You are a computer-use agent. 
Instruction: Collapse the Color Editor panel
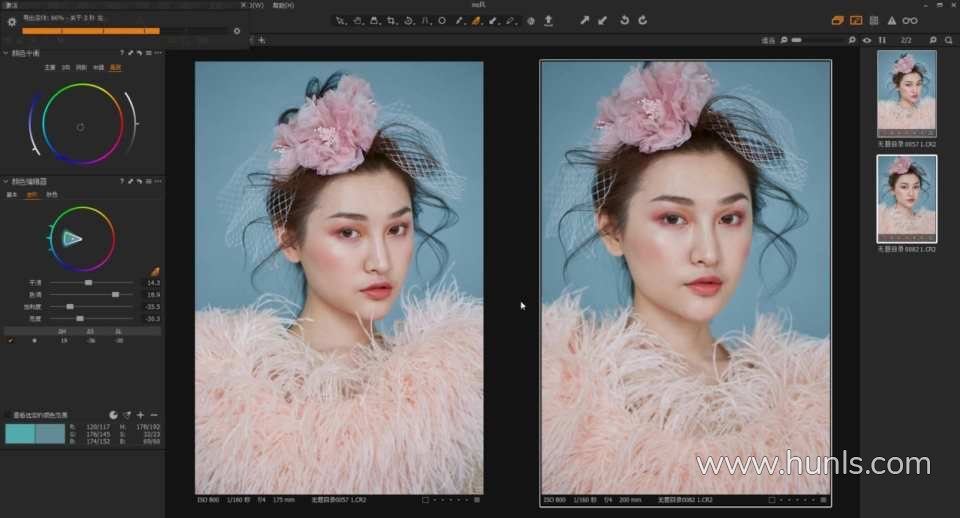pos(6,181)
